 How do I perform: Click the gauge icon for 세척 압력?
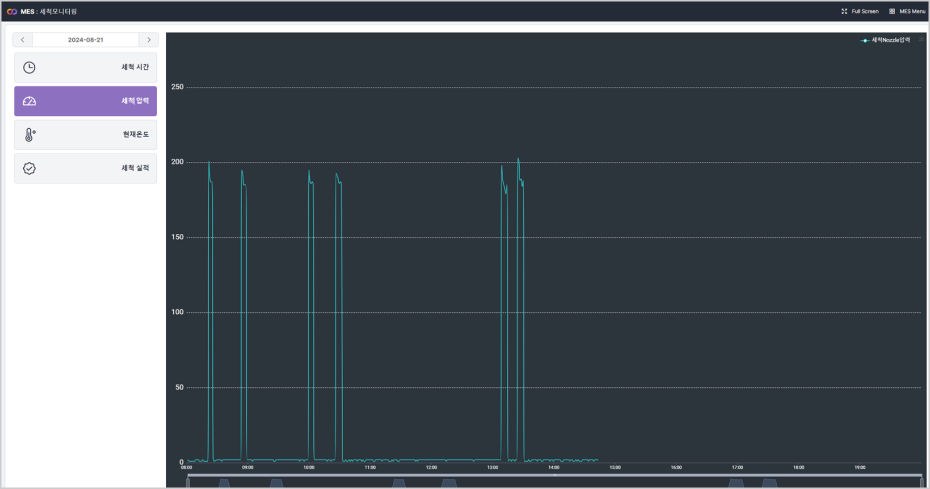tap(29, 101)
